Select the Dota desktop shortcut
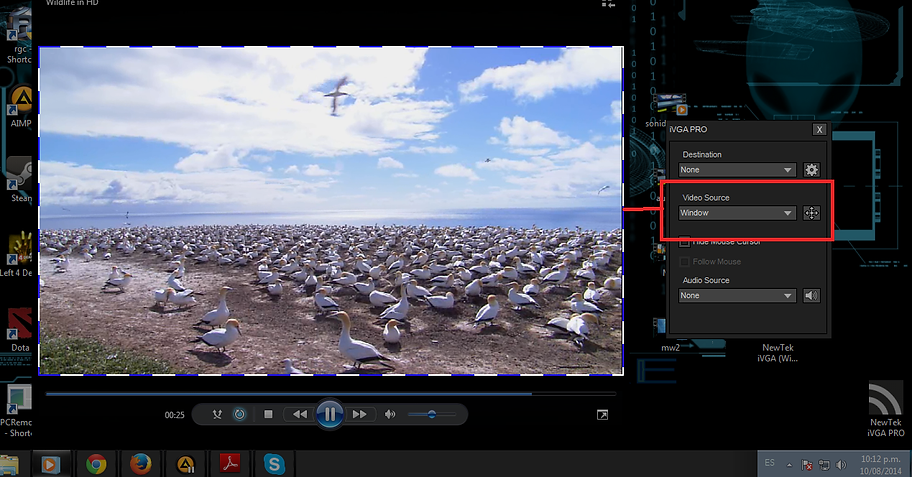Image resolution: width=912 pixels, height=477 pixels. 20,330
